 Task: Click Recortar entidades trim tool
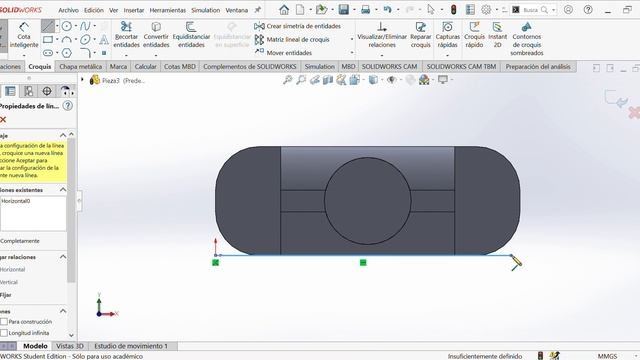(126, 35)
